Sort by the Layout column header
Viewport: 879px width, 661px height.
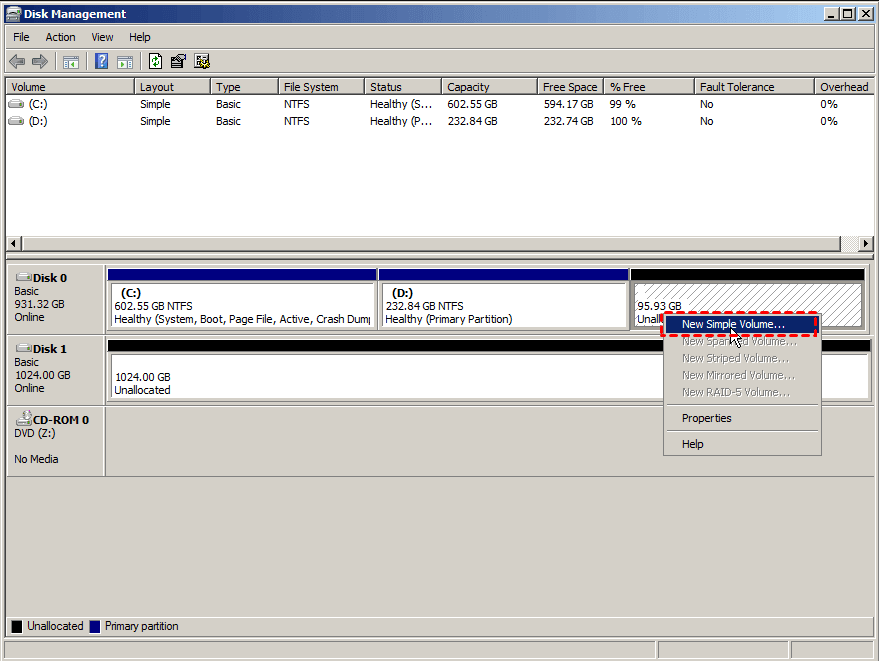(x=172, y=87)
